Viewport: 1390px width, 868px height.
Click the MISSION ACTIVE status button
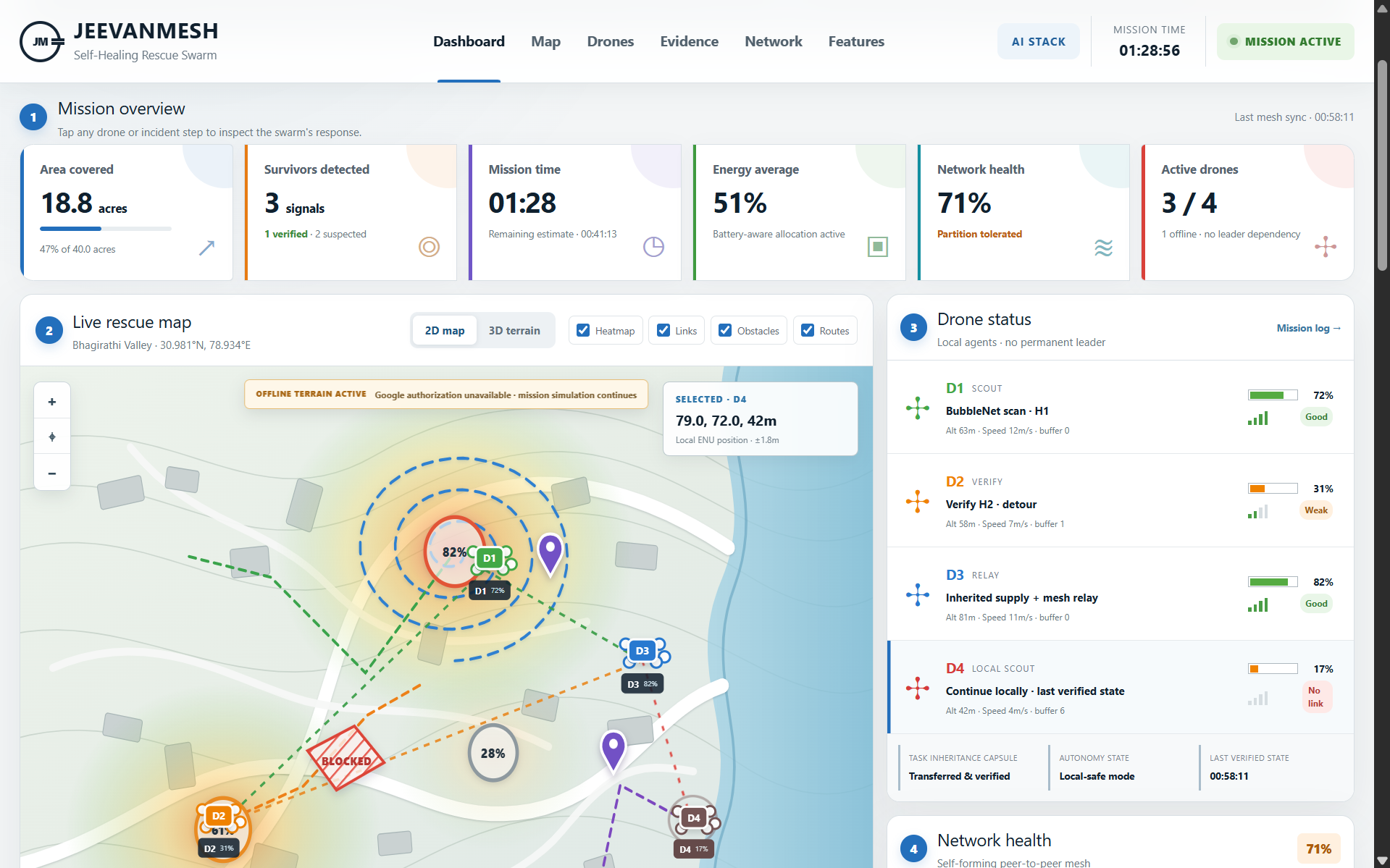[x=1285, y=41]
